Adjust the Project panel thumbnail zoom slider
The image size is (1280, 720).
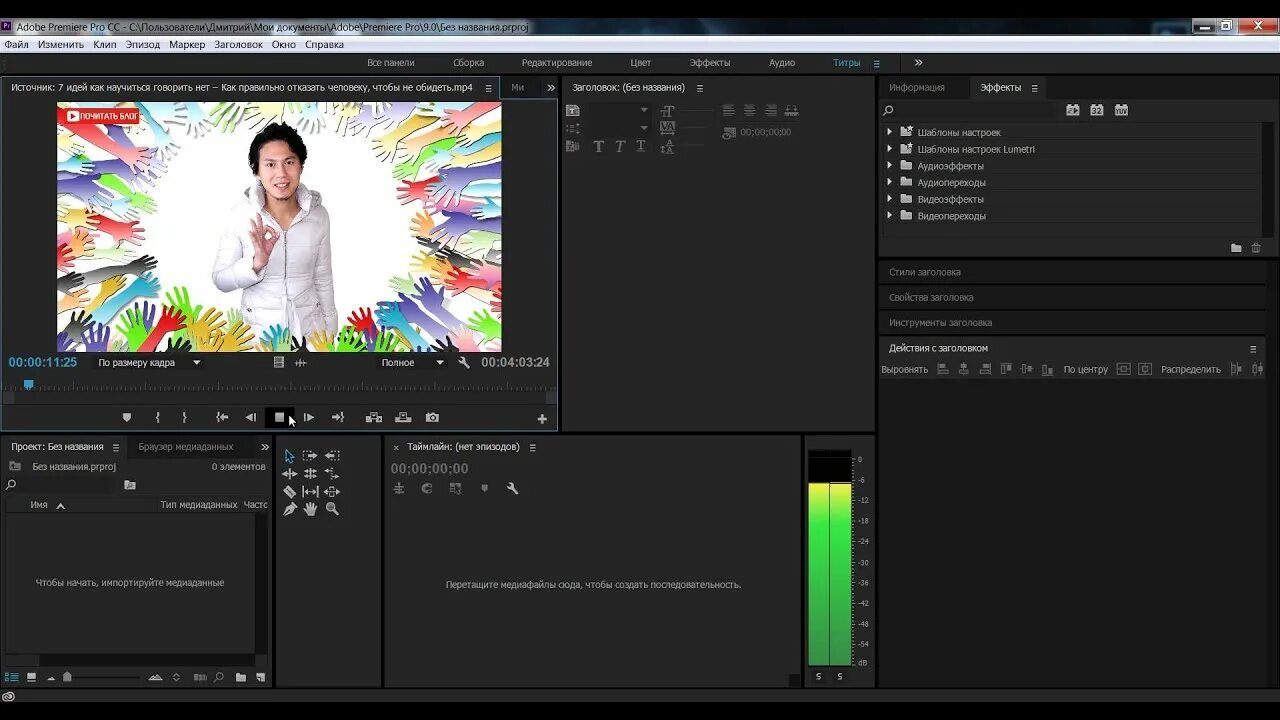[x=67, y=677]
